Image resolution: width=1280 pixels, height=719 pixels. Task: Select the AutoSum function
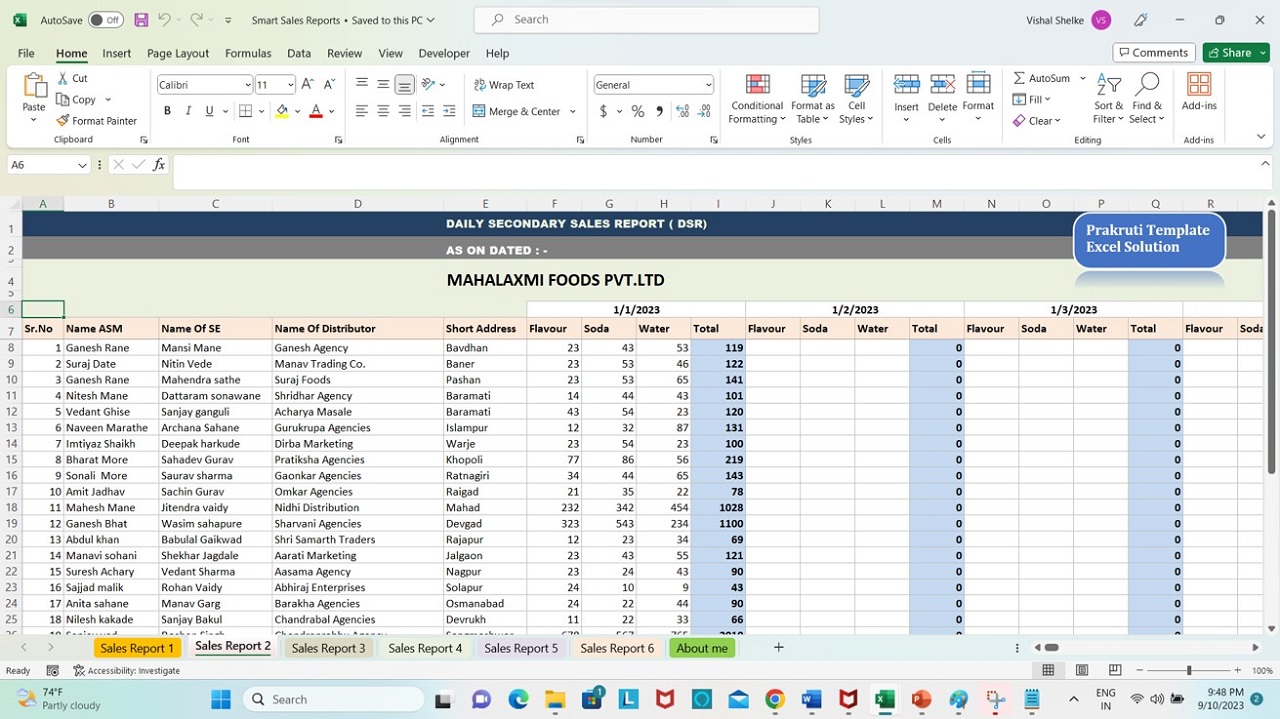1043,77
